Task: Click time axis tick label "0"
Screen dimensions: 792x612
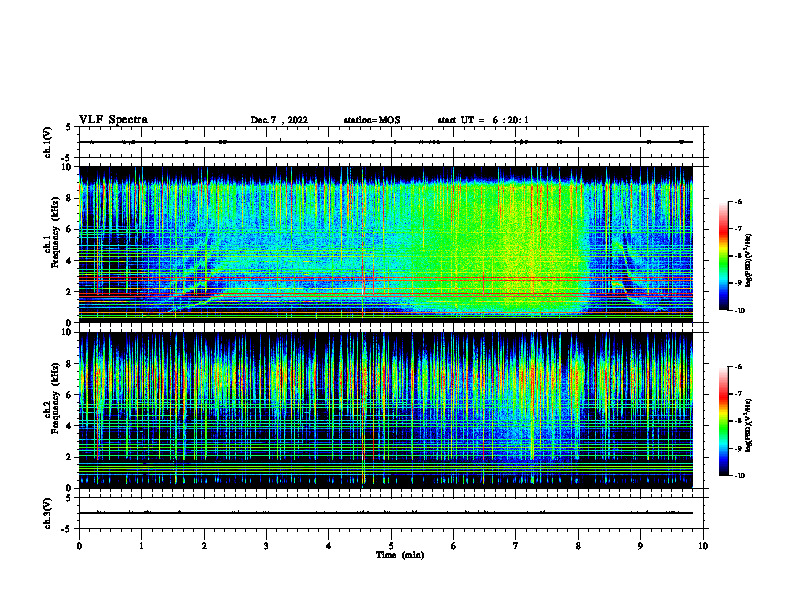Action: (79, 546)
